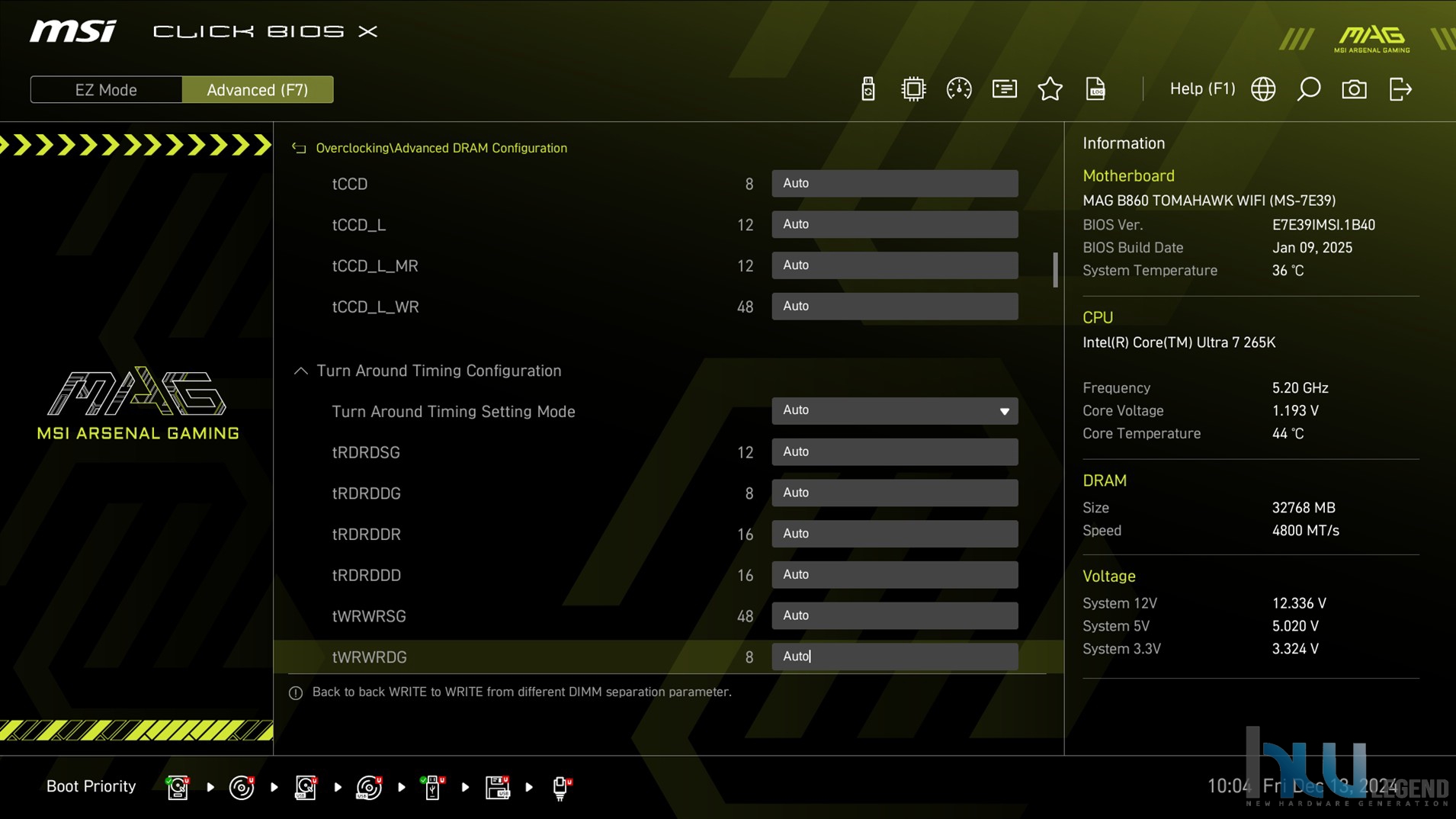Click the back arrow beside the breadcrumb
1456x819 pixels.
pyautogui.click(x=299, y=148)
